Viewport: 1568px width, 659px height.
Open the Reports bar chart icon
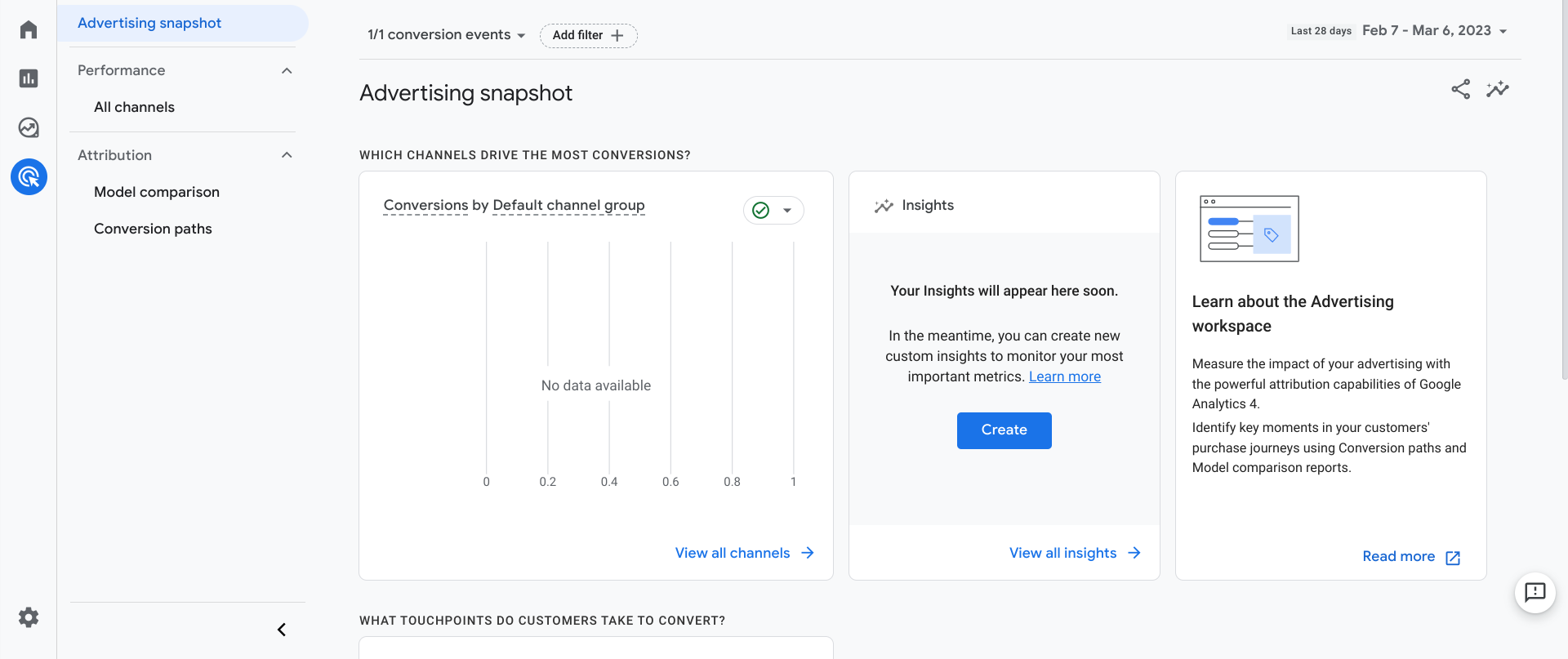[x=29, y=78]
